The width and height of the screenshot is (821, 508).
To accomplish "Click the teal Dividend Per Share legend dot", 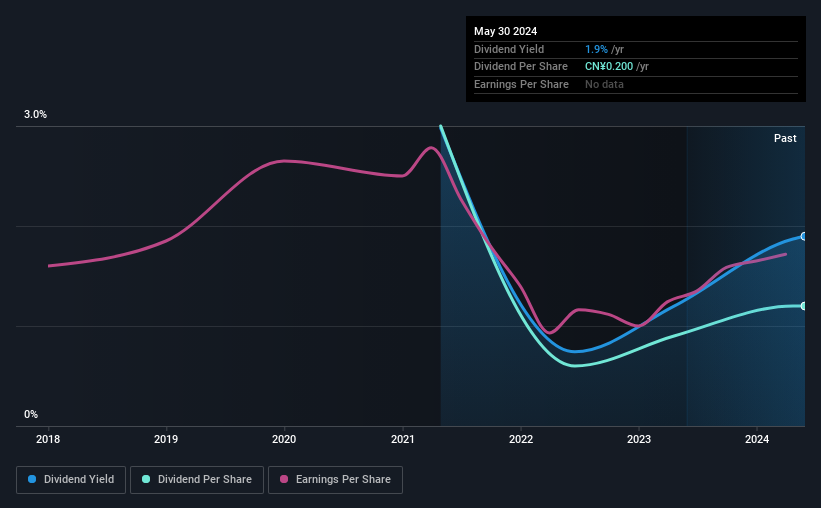I will pyautogui.click(x=146, y=479).
